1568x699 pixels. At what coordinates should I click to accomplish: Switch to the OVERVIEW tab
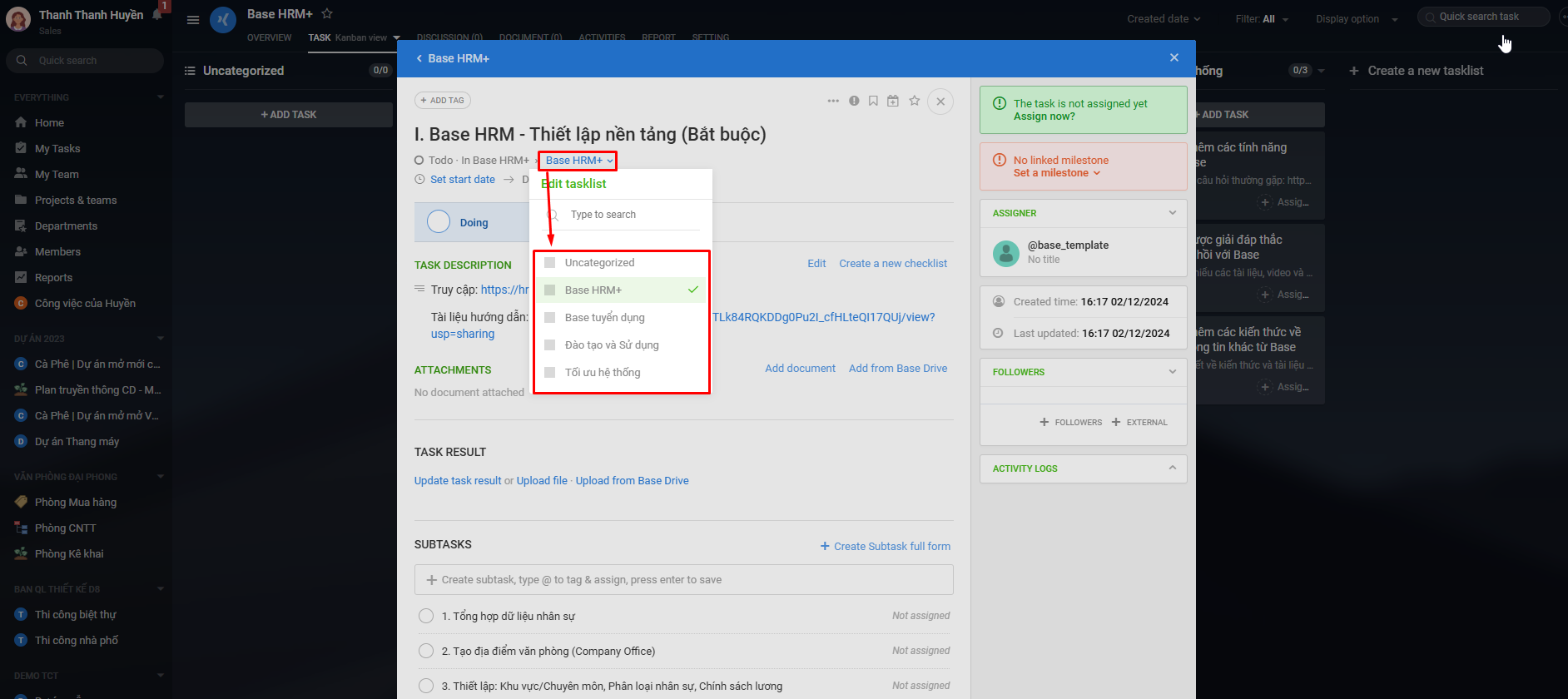[x=269, y=37]
